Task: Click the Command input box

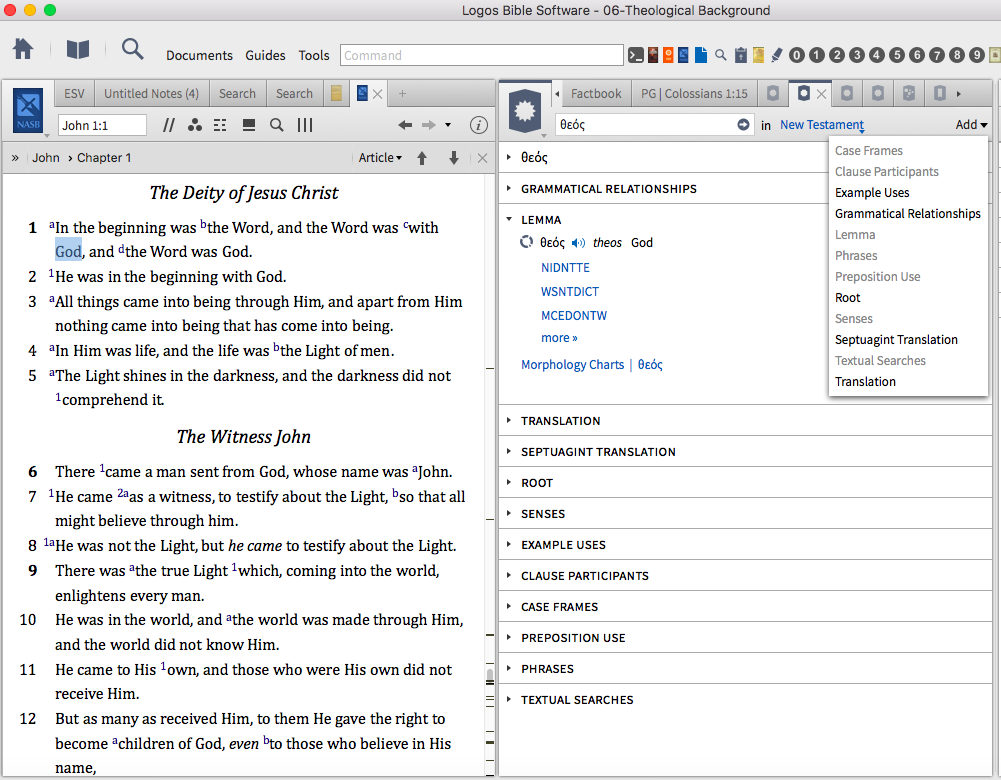Action: click(x=481, y=55)
